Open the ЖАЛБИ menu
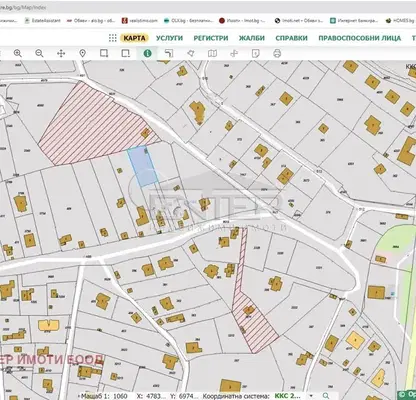This screenshot has height=400, width=416. 252,38
